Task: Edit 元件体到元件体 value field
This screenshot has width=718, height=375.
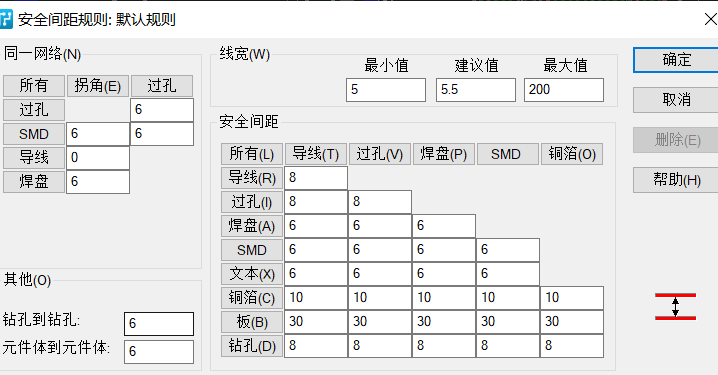Action: click(x=159, y=352)
